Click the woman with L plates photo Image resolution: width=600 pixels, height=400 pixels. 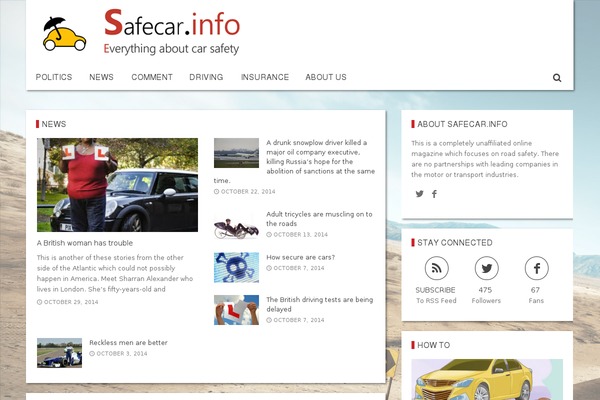pos(117,185)
